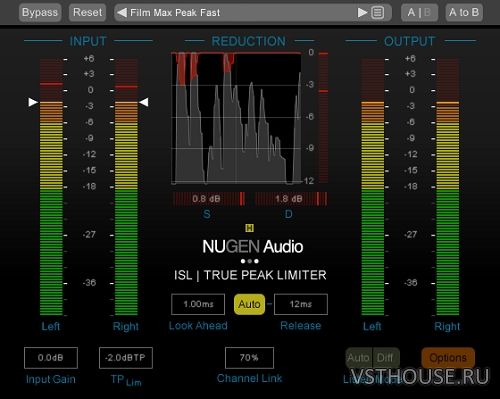This screenshot has height=399, width=500.
Task: Select the right input threshold triangle marker
Action: click(144, 102)
